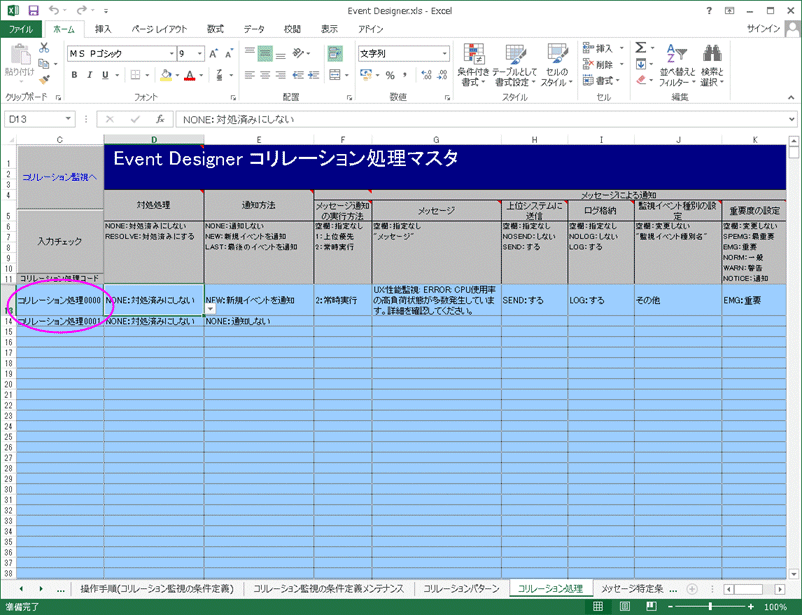Activate the Format Painter brush
The width and height of the screenshot is (802, 615).
(44, 79)
